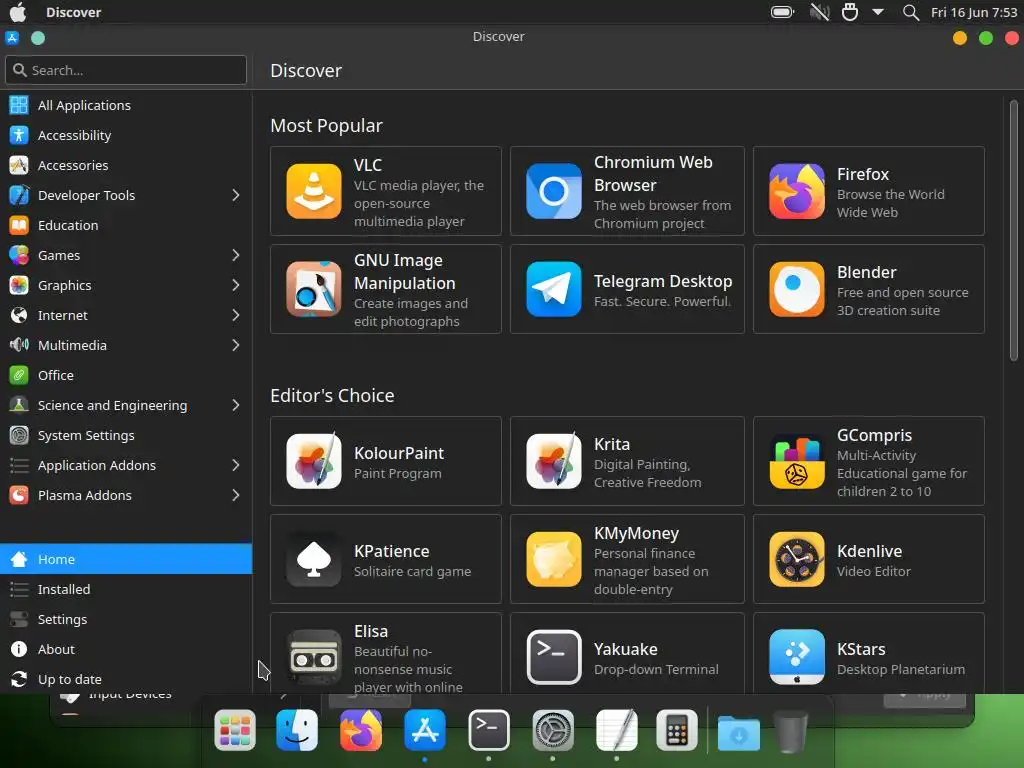The height and width of the screenshot is (768, 1024).
Task: Choose the GNU Image Manipulation icon
Action: click(313, 289)
